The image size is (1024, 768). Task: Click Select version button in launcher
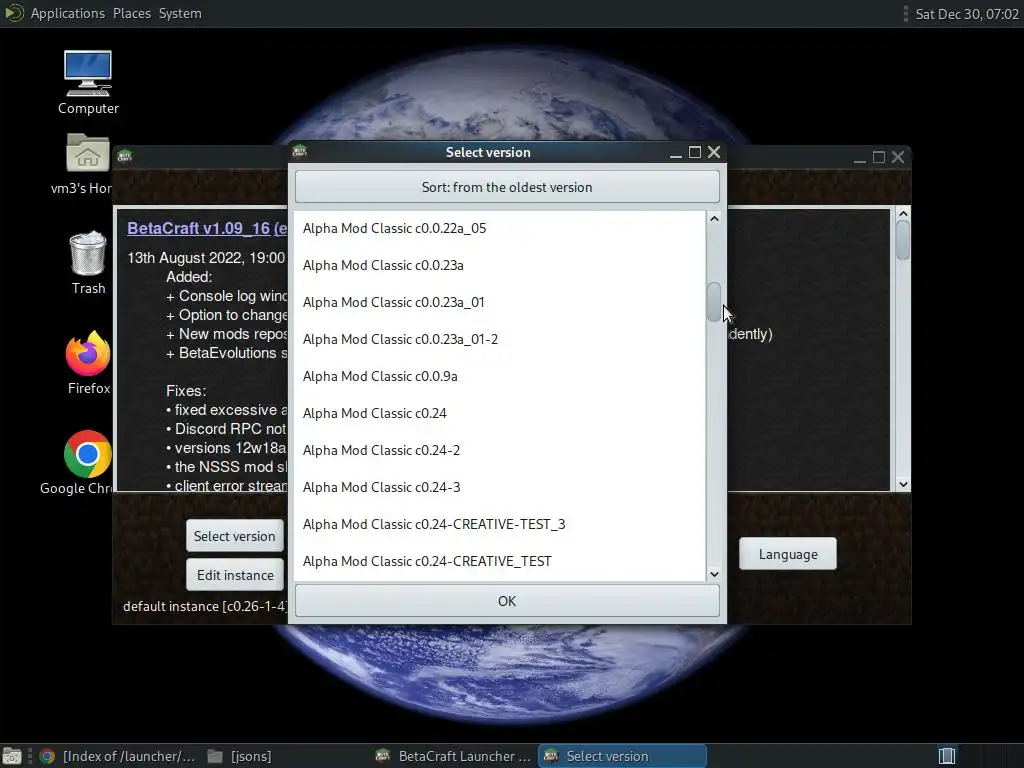pos(234,536)
